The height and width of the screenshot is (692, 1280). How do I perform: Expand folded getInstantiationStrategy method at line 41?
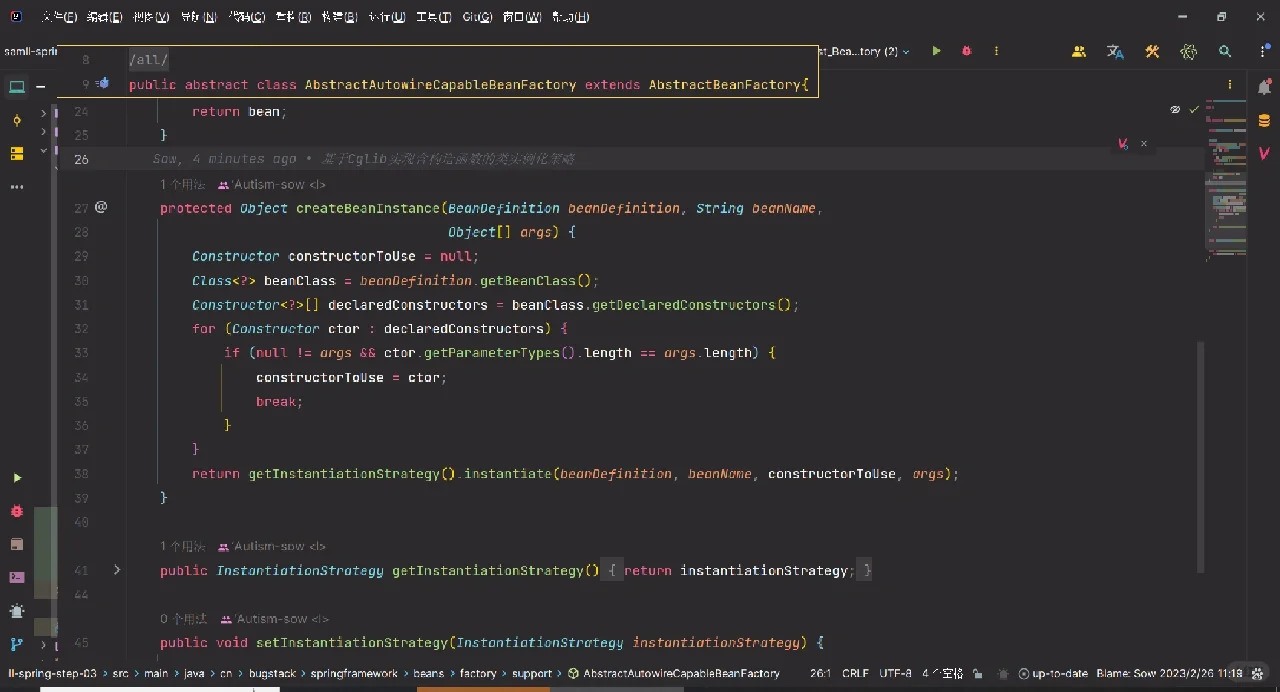click(117, 570)
